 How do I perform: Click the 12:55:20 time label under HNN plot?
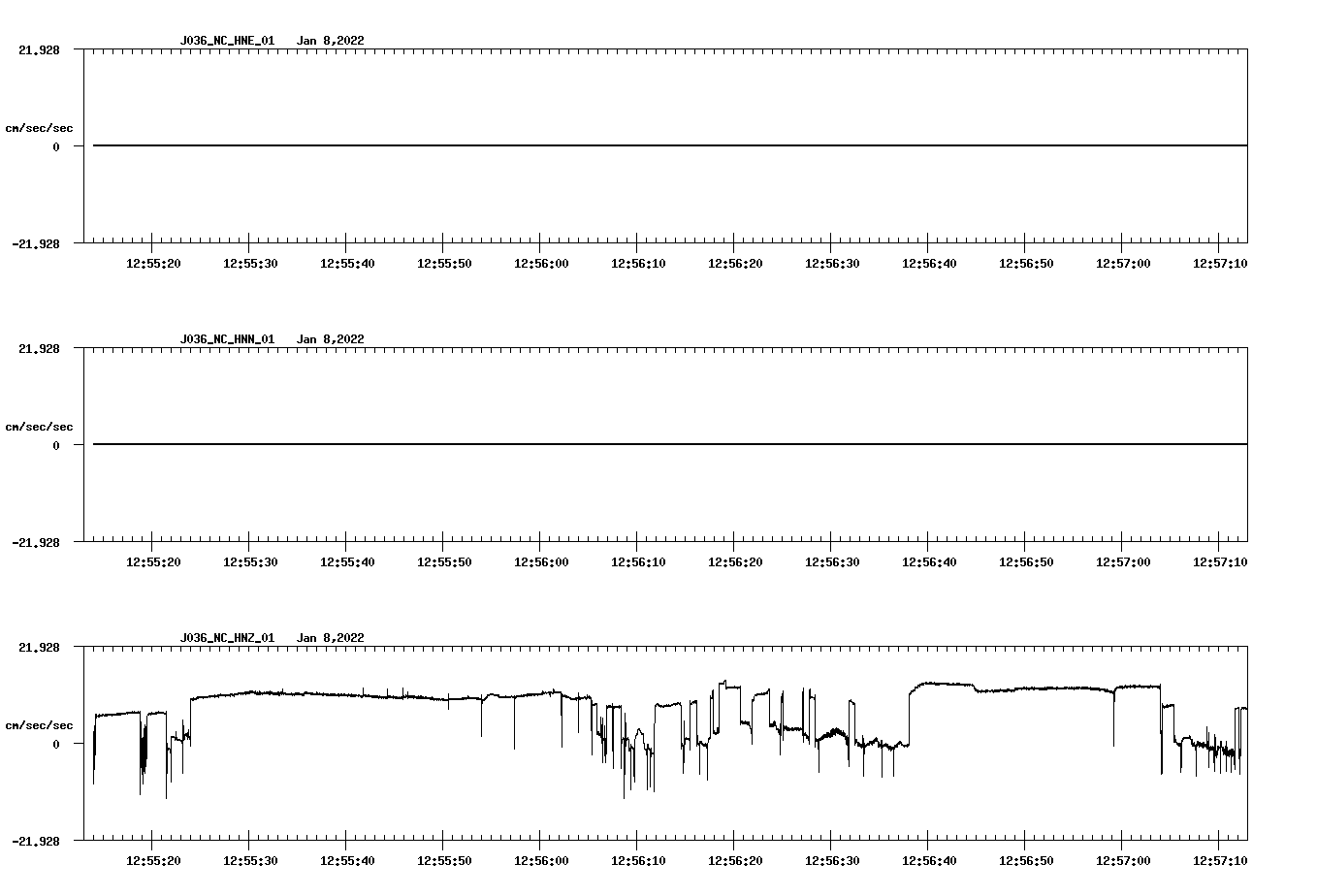153,562
